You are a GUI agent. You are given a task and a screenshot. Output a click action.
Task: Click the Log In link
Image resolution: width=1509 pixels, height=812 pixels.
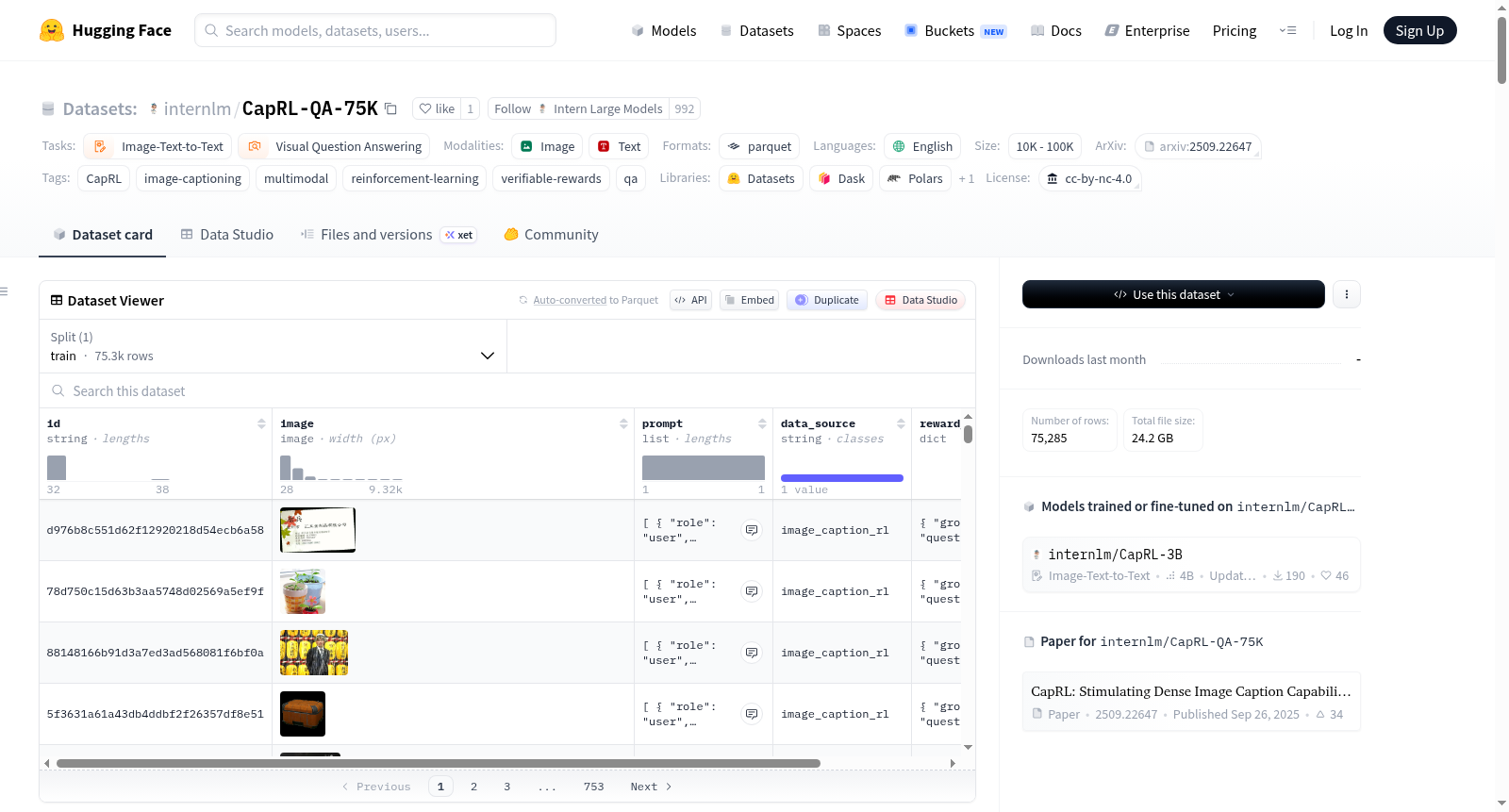click(1349, 30)
